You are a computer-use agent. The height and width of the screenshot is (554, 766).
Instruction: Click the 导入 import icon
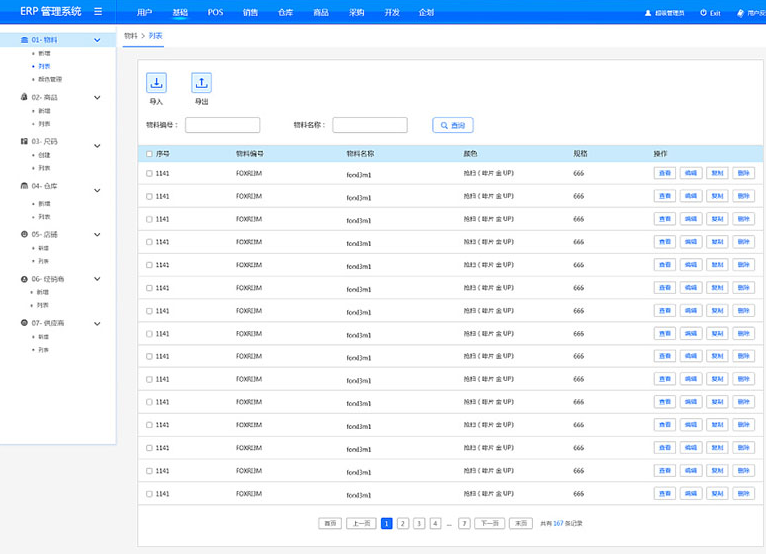pyautogui.click(x=156, y=83)
